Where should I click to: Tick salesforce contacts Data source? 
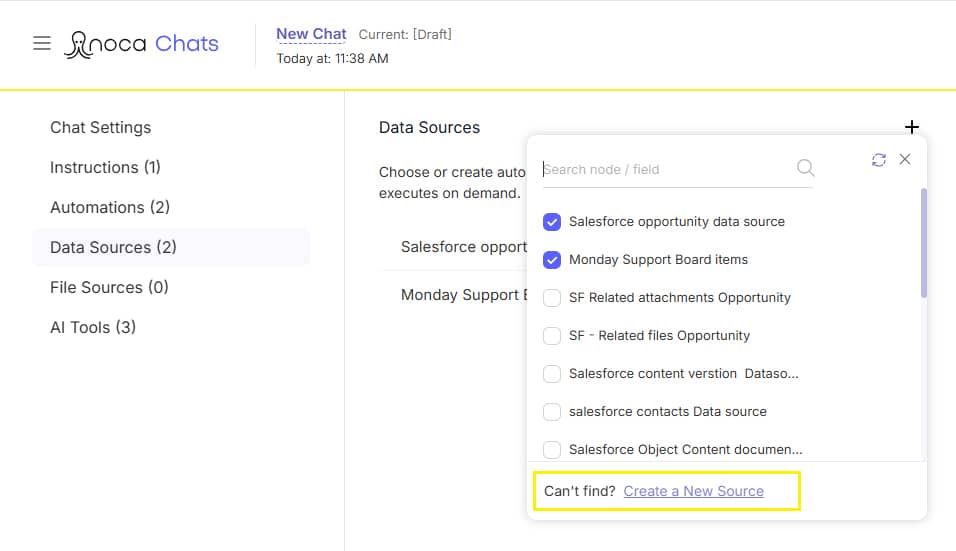tap(552, 412)
